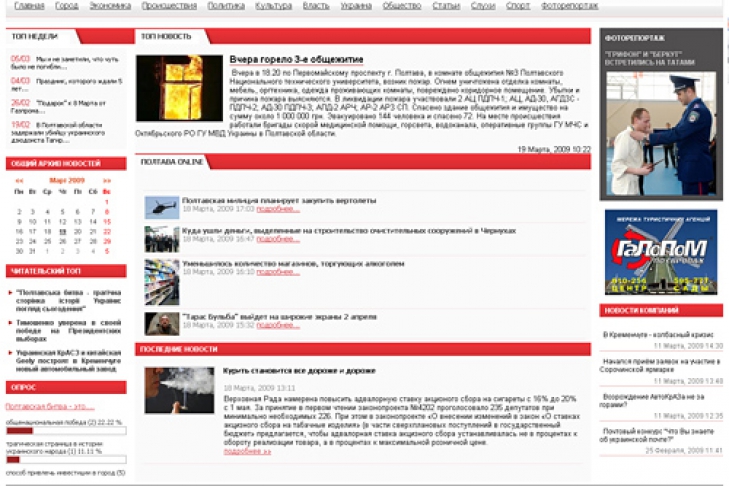729x486 pixels.
Task: Open the Экономика menu section
Action: click(110, 6)
